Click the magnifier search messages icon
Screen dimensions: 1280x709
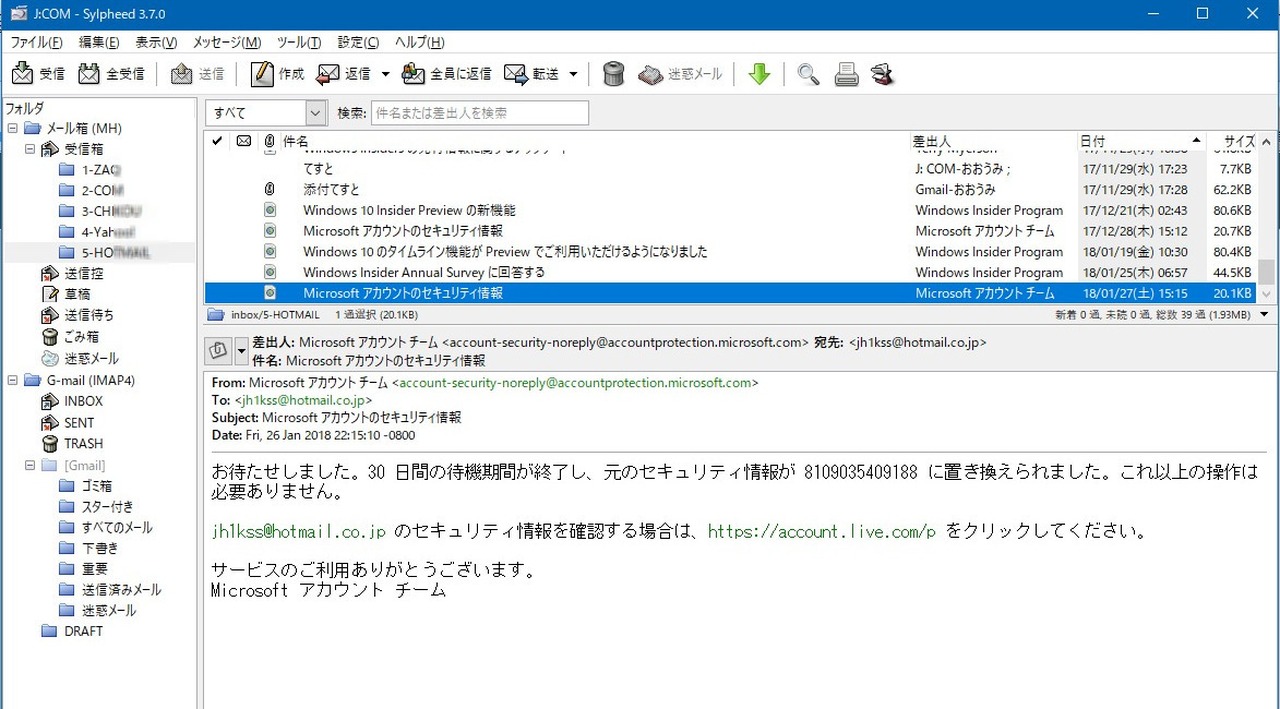[x=808, y=74]
